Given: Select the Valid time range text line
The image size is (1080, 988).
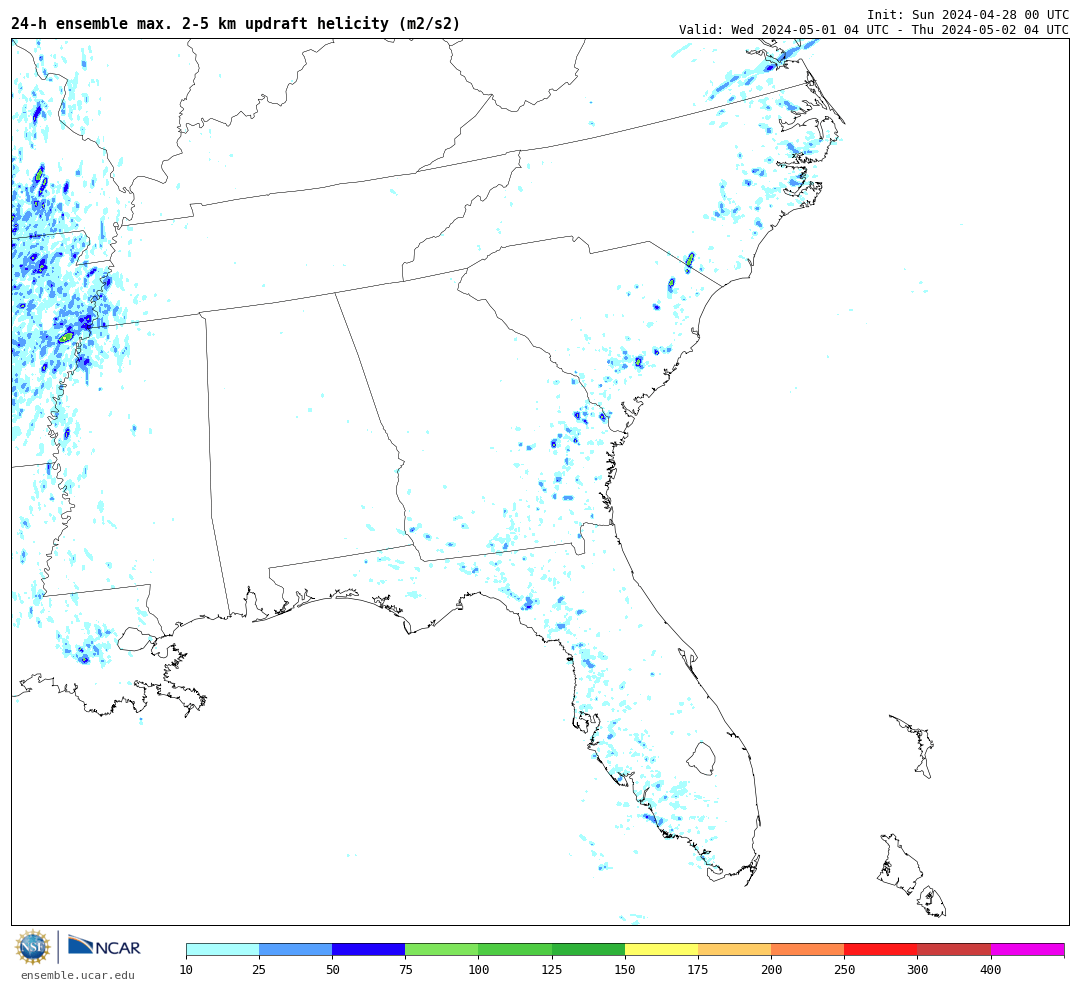Looking at the screenshot, I should tap(873, 30).
